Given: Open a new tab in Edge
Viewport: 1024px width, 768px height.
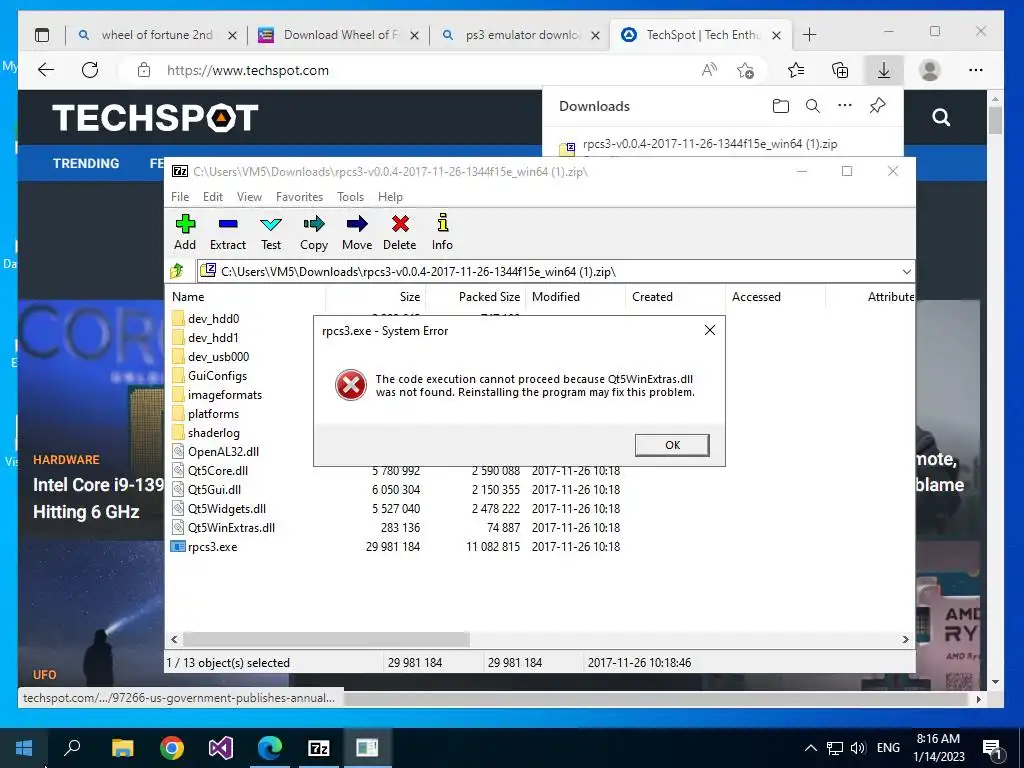Looking at the screenshot, I should [809, 35].
